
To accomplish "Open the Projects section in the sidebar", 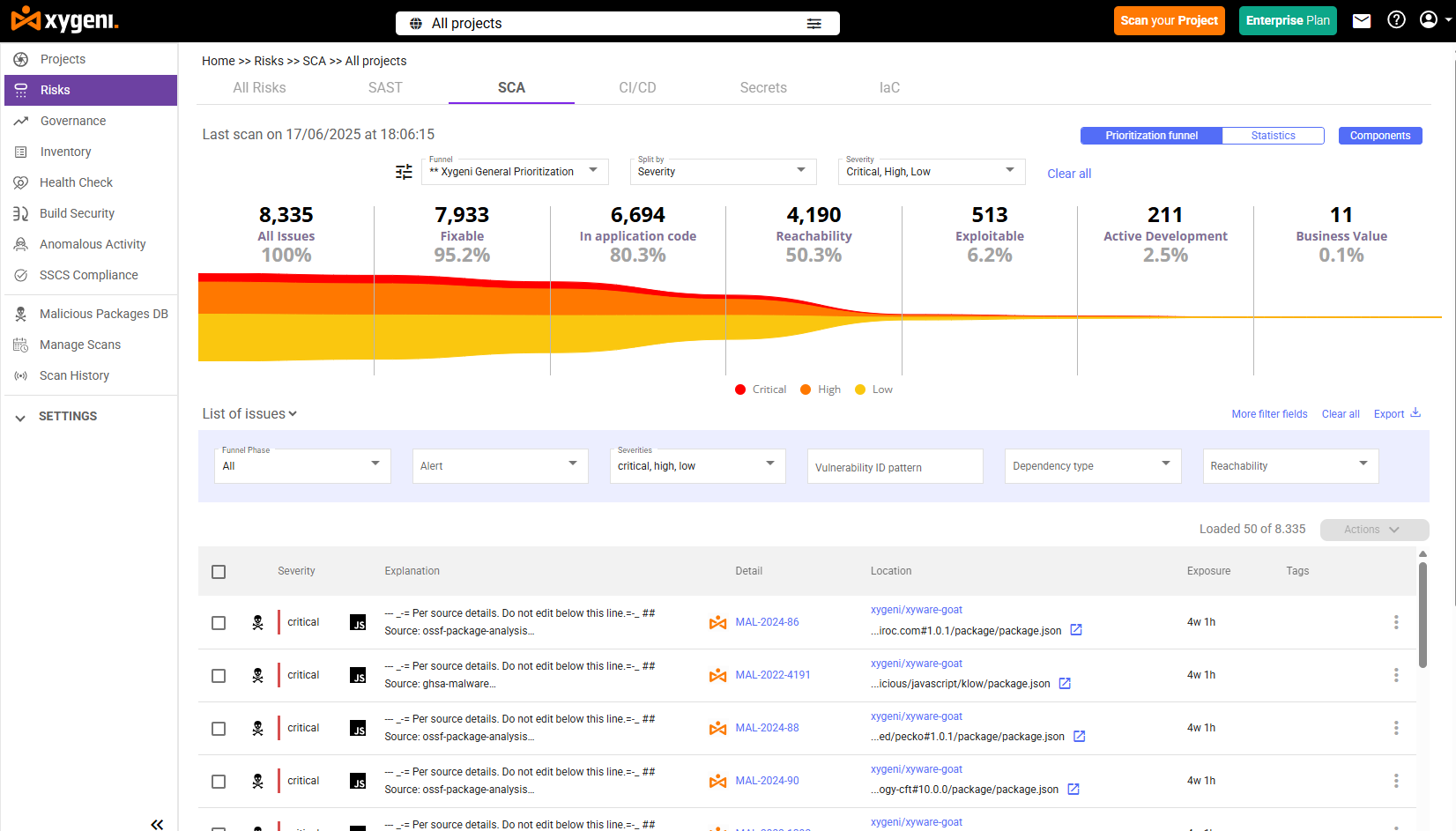I will pyautogui.click(x=63, y=58).
